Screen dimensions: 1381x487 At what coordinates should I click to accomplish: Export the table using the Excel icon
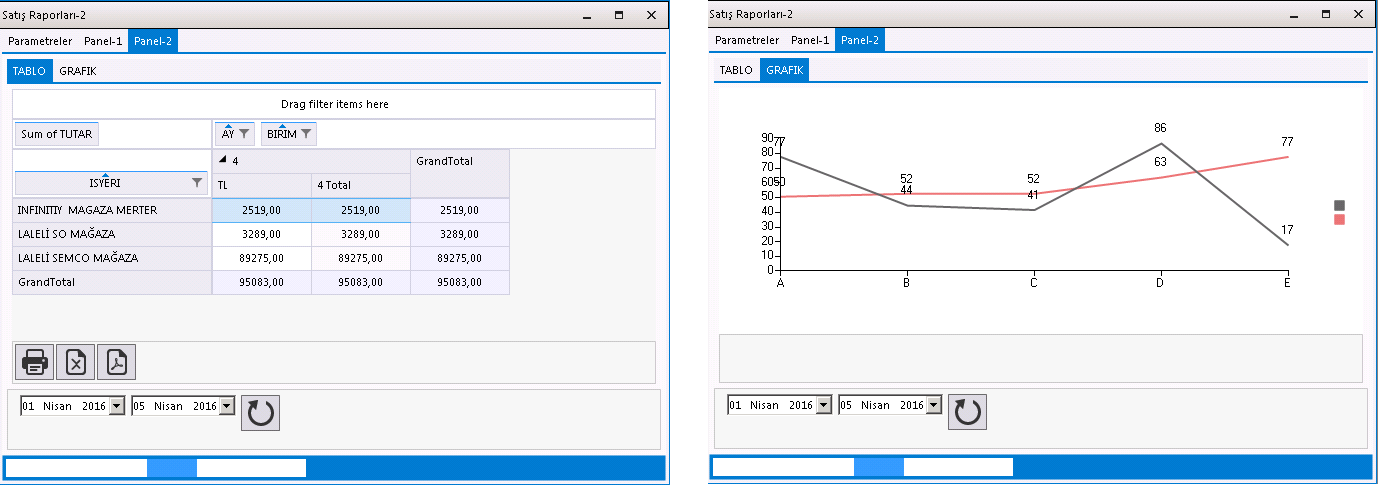pos(76,362)
